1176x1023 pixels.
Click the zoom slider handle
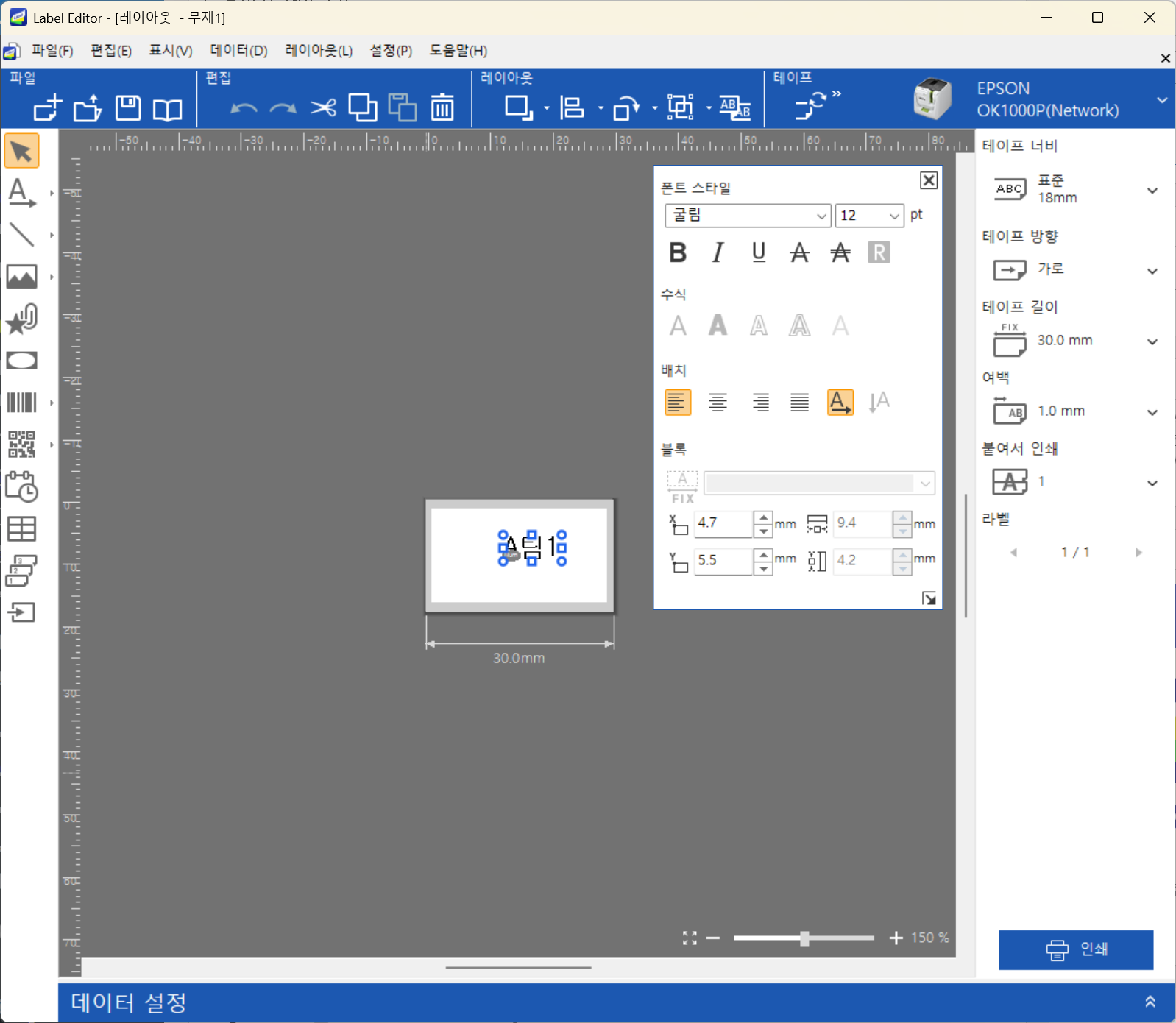tap(804, 938)
